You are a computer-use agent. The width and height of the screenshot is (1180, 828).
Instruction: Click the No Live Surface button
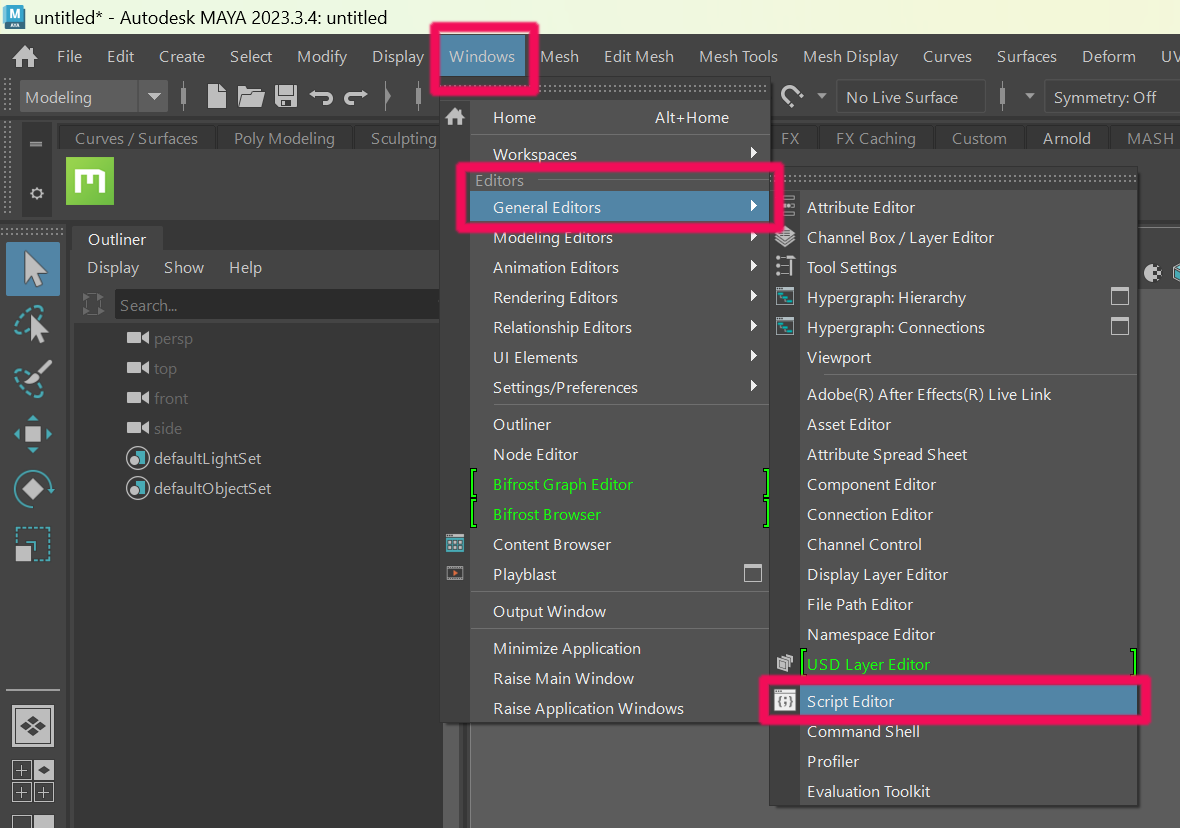coord(908,96)
